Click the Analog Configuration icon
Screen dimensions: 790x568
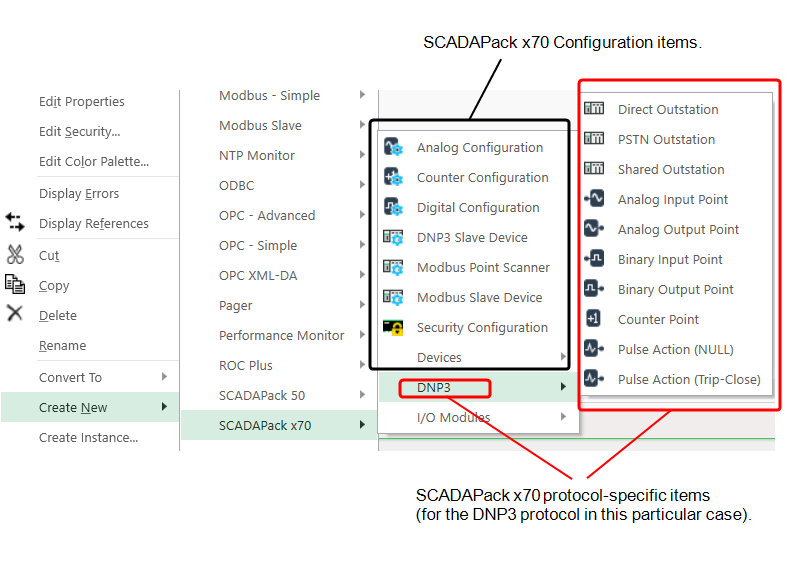click(393, 147)
